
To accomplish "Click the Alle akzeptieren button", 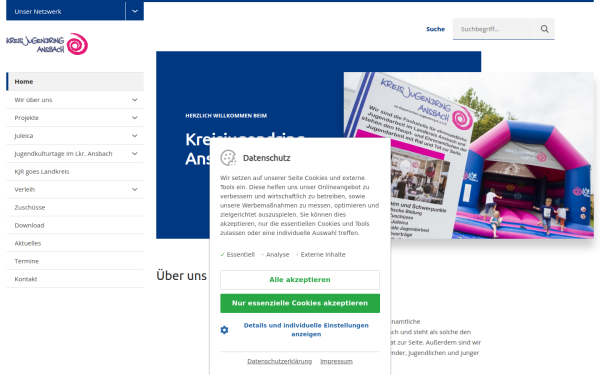I will tap(300, 280).
